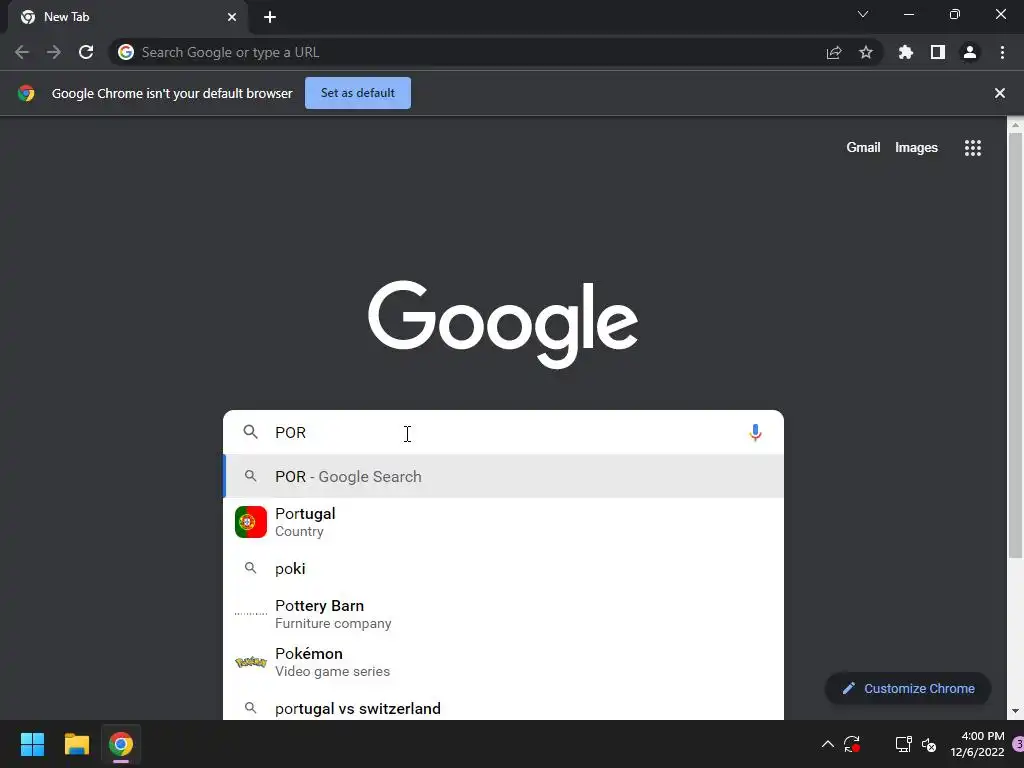Dismiss the default browser infobar

coord(1000,93)
